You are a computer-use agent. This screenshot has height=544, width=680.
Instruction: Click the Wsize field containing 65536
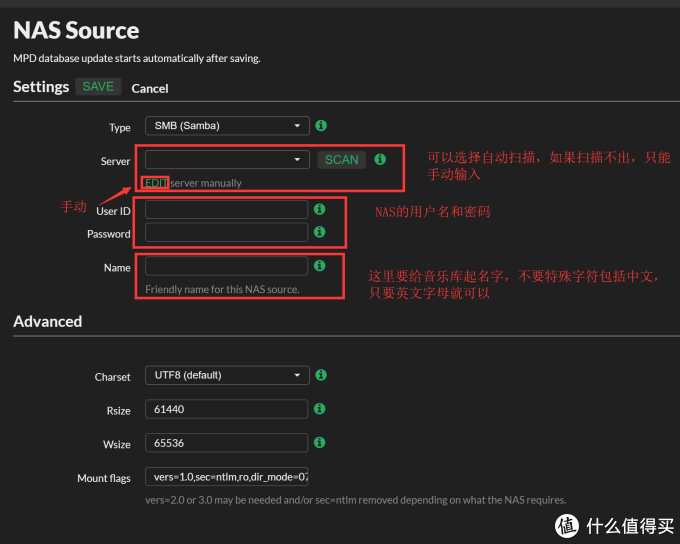(x=226, y=443)
